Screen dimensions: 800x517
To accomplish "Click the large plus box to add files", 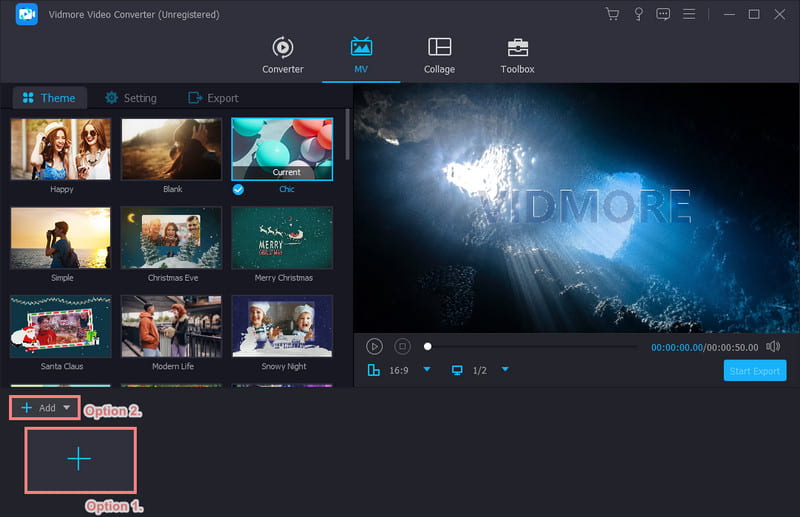I will 80,460.
